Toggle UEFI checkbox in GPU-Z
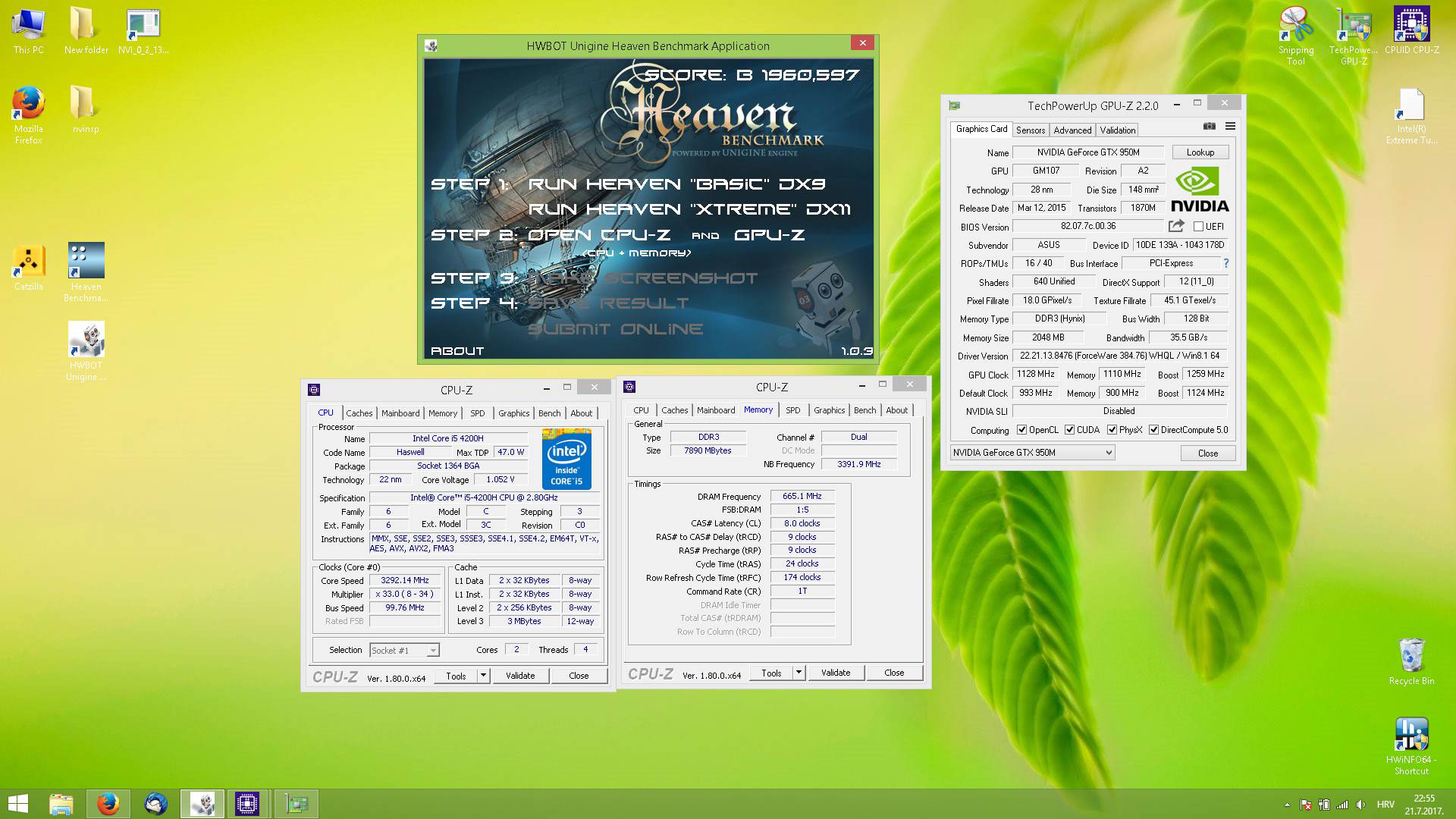The image size is (1456, 819). [1198, 226]
